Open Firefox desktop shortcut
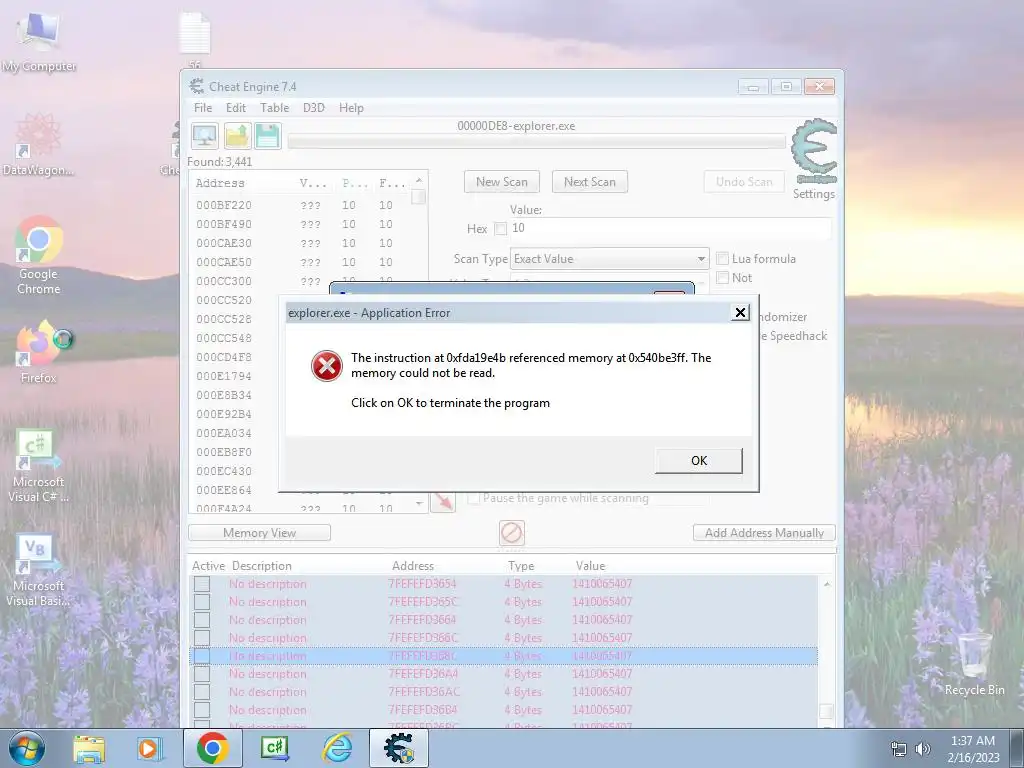1024x768 pixels. [39, 351]
